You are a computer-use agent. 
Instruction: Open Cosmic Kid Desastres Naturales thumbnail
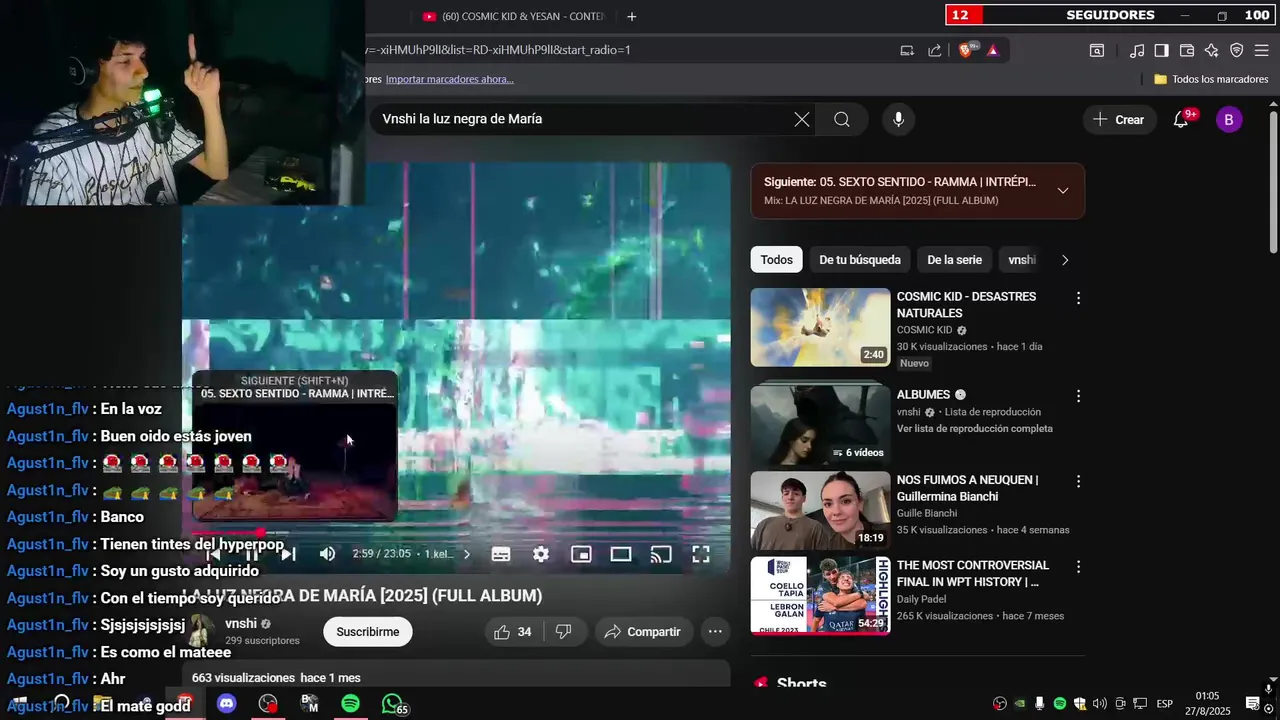[820, 327]
